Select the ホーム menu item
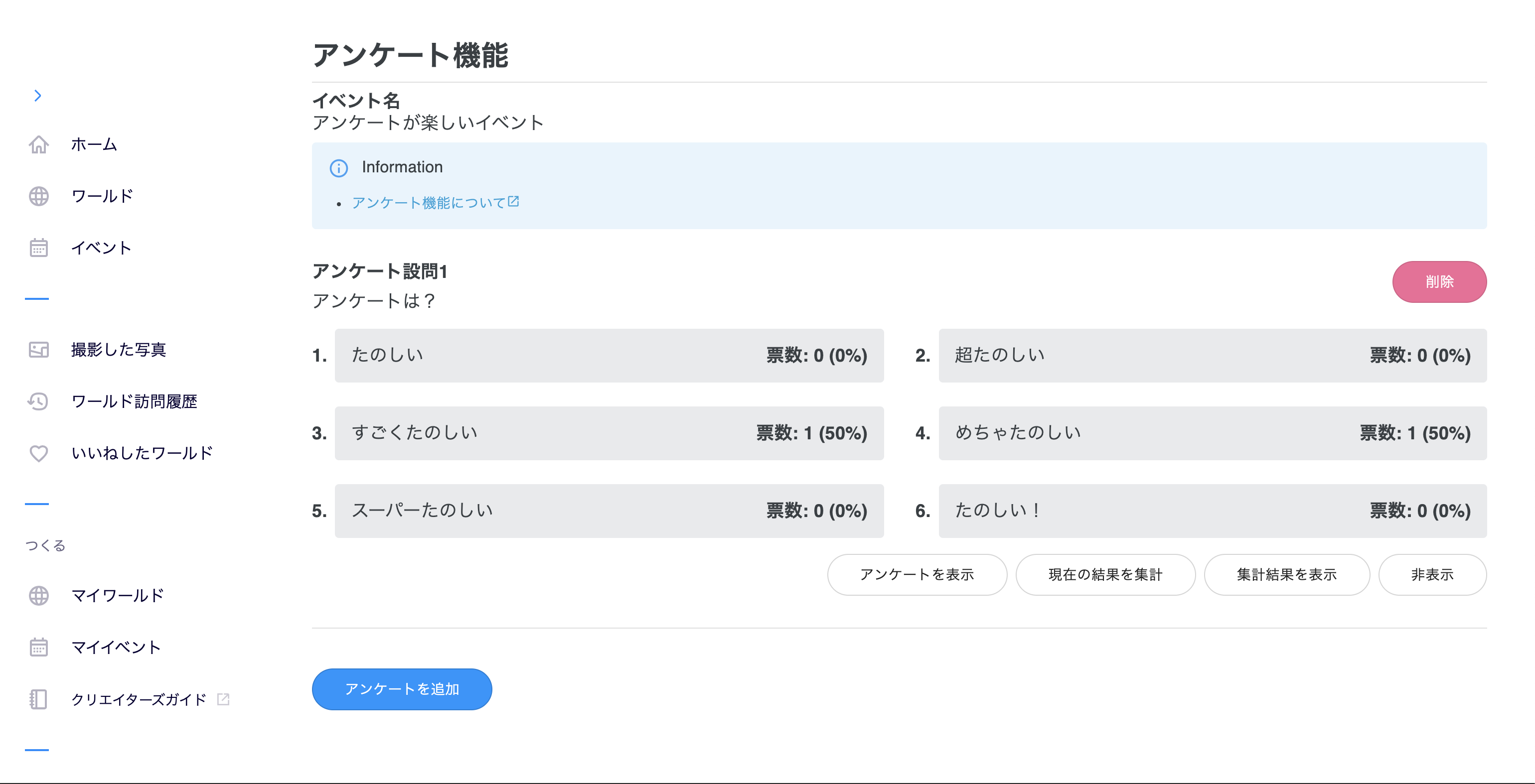1535x784 pixels. pyautogui.click(x=94, y=144)
